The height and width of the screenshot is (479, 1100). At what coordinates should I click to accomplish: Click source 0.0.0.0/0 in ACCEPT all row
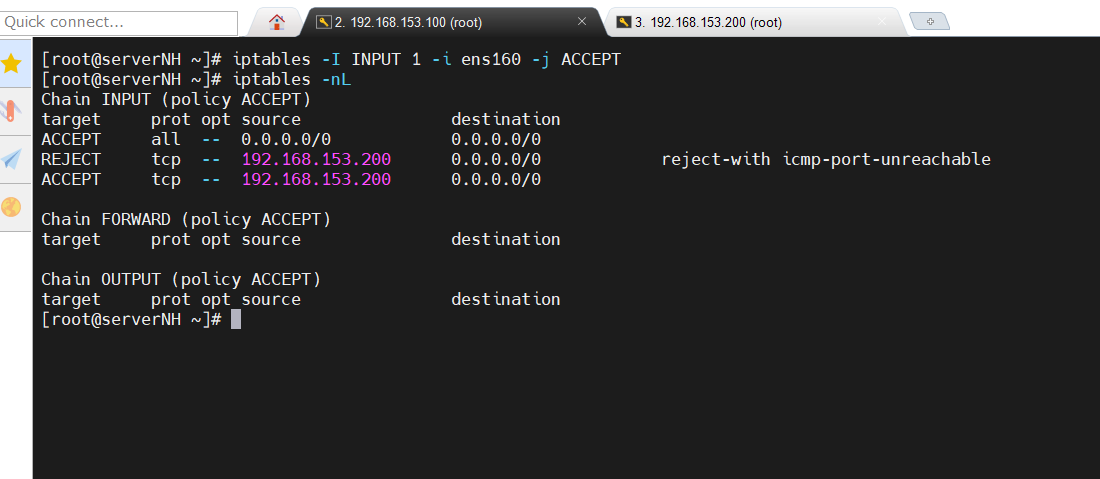pos(286,140)
